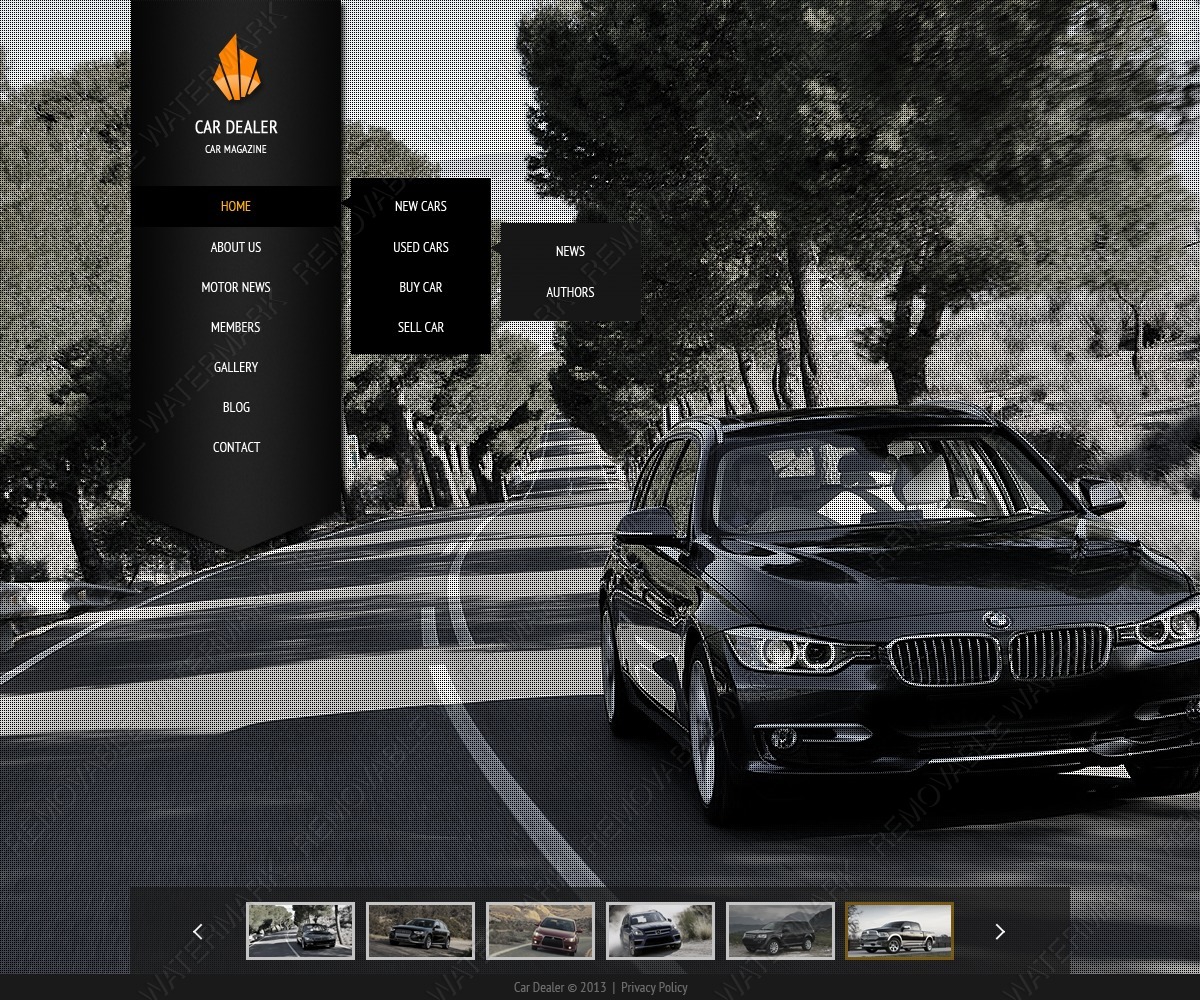The image size is (1200, 1000).
Task: Open the Gallery page
Action: point(236,367)
